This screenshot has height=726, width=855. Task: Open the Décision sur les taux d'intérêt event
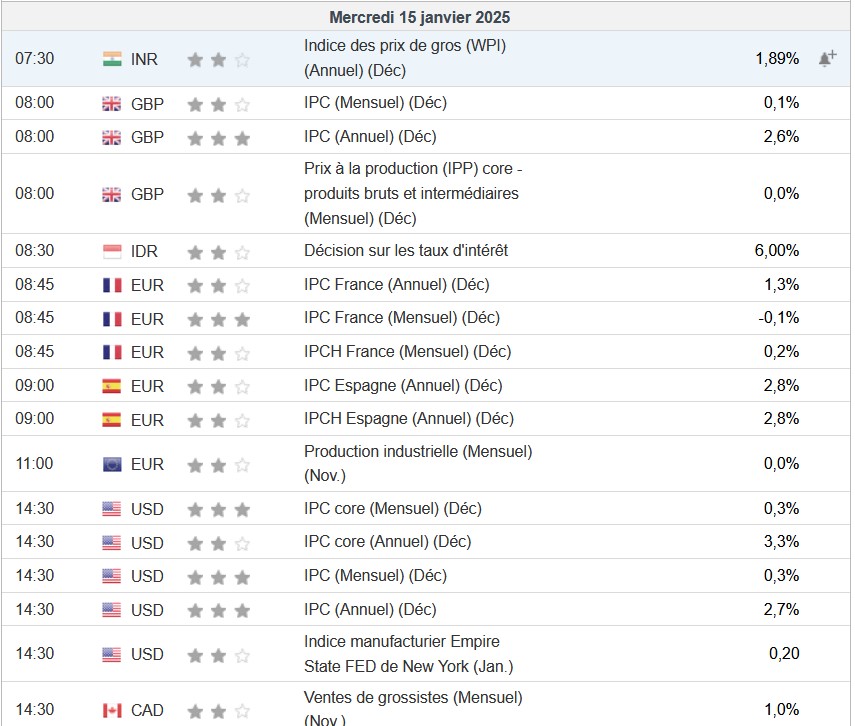(x=406, y=250)
